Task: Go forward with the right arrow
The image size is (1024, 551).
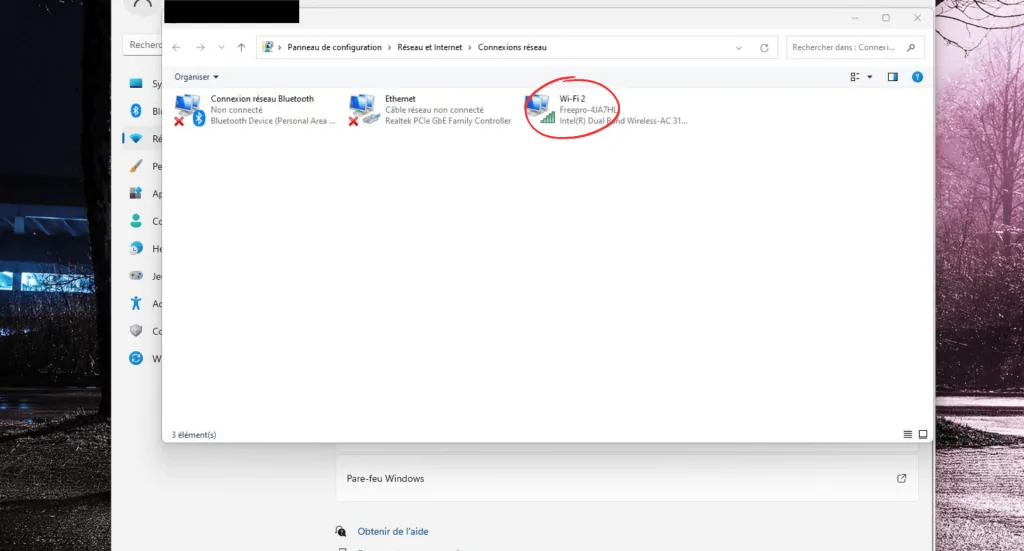Action: click(200, 48)
